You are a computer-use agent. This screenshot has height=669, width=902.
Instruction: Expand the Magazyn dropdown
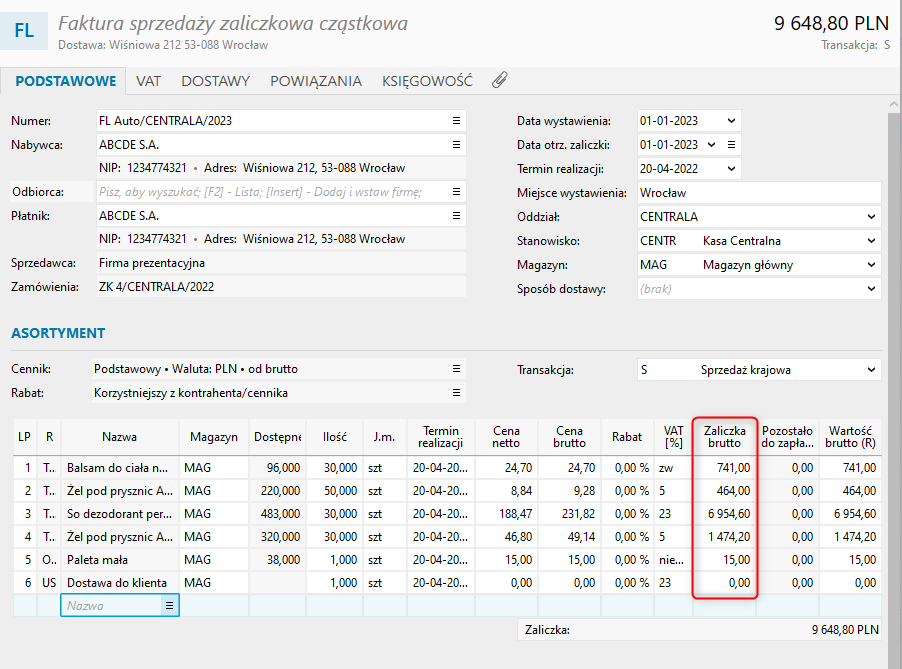point(871,264)
